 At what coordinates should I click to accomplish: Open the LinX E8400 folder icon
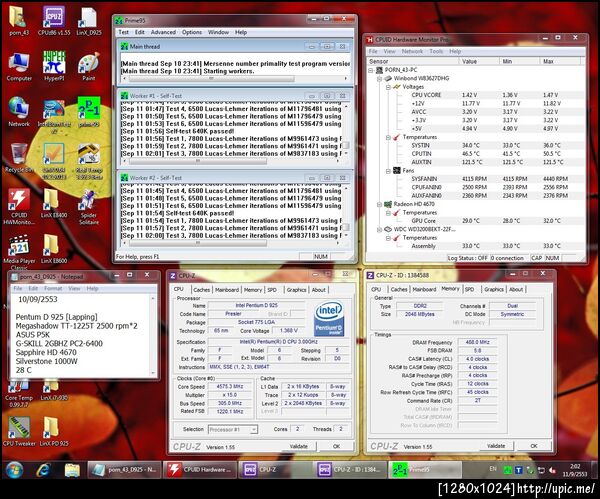click(54, 203)
